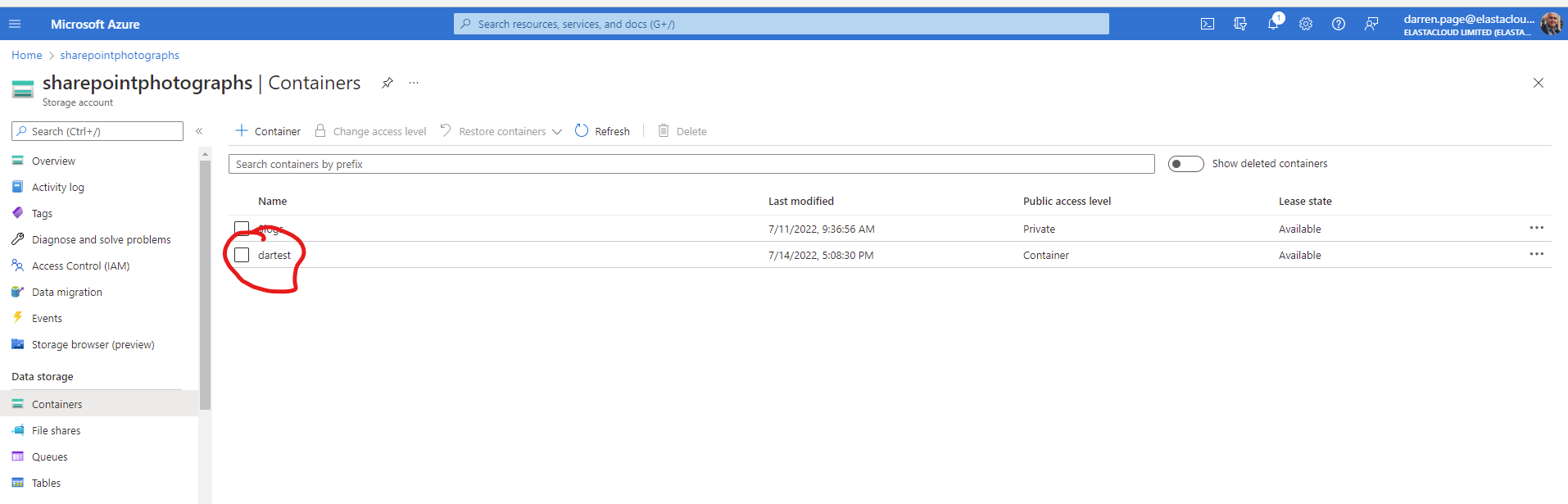
Task: Pin the sharepointphotographs blade
Action: pyautogui.click(x=387, y=83)
